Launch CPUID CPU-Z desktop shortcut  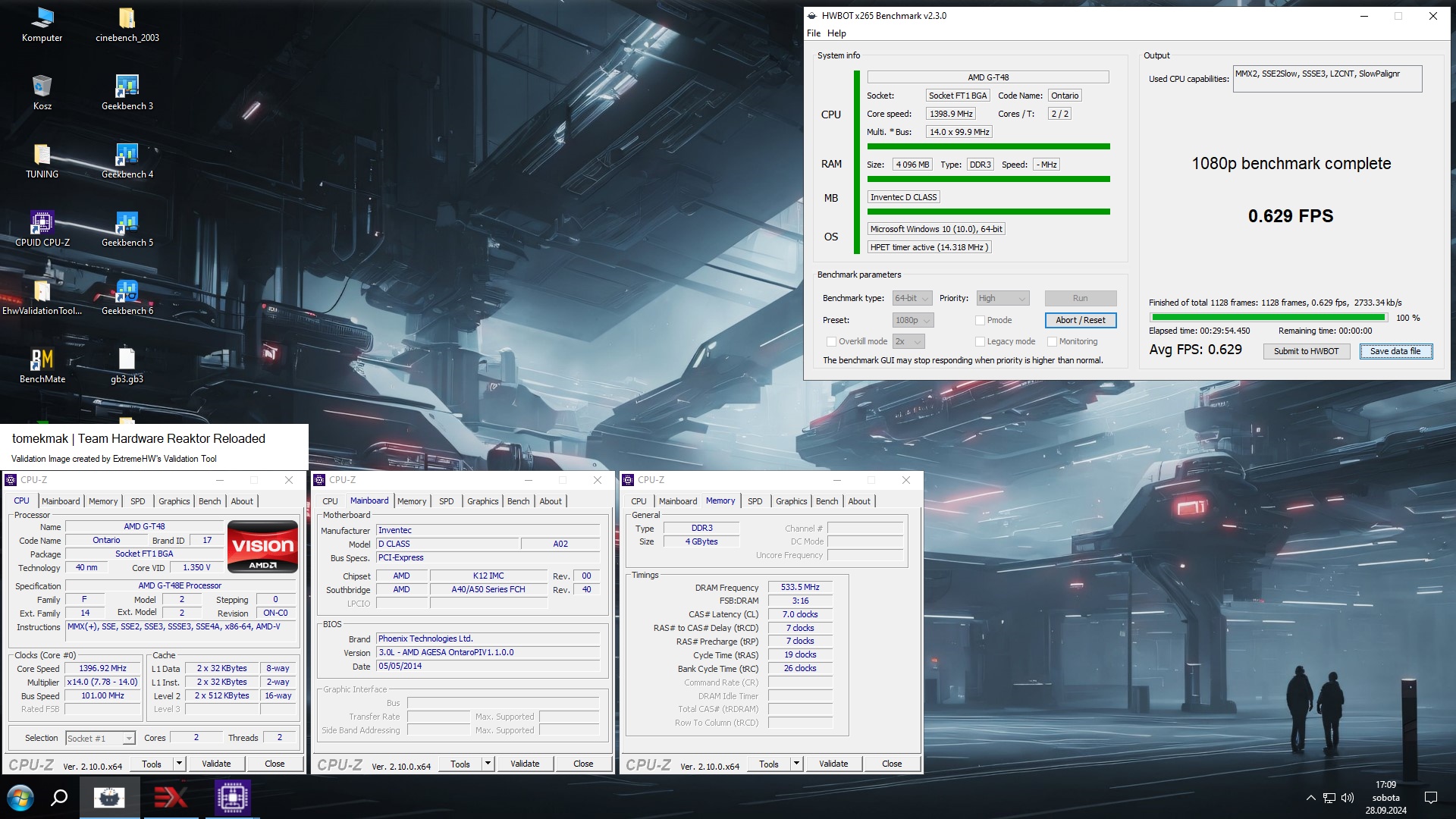[42, 229]
